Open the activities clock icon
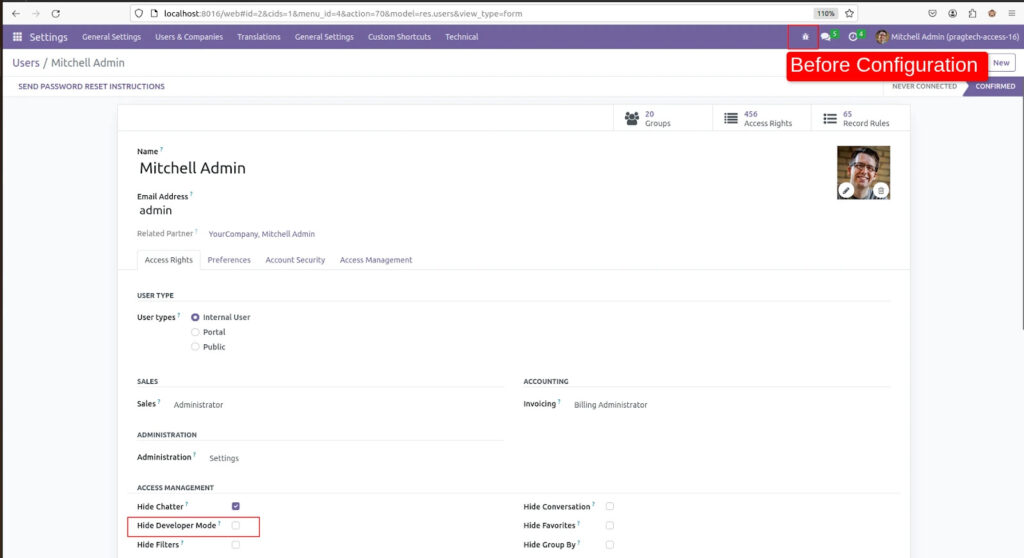This screenshot has height=558, width=1024. pos(853,37)
